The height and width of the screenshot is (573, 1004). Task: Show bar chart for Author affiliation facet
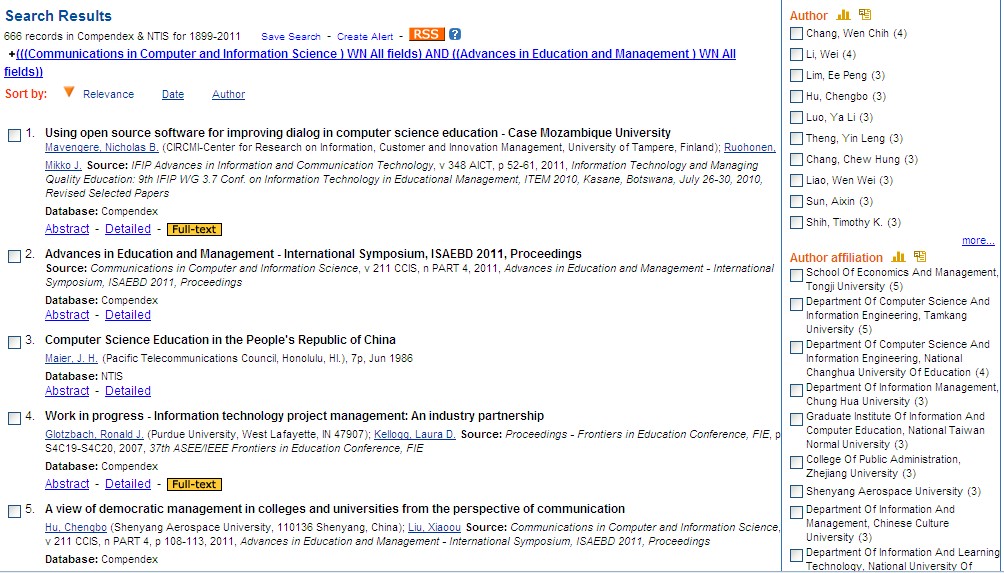[x=898, y=257]
